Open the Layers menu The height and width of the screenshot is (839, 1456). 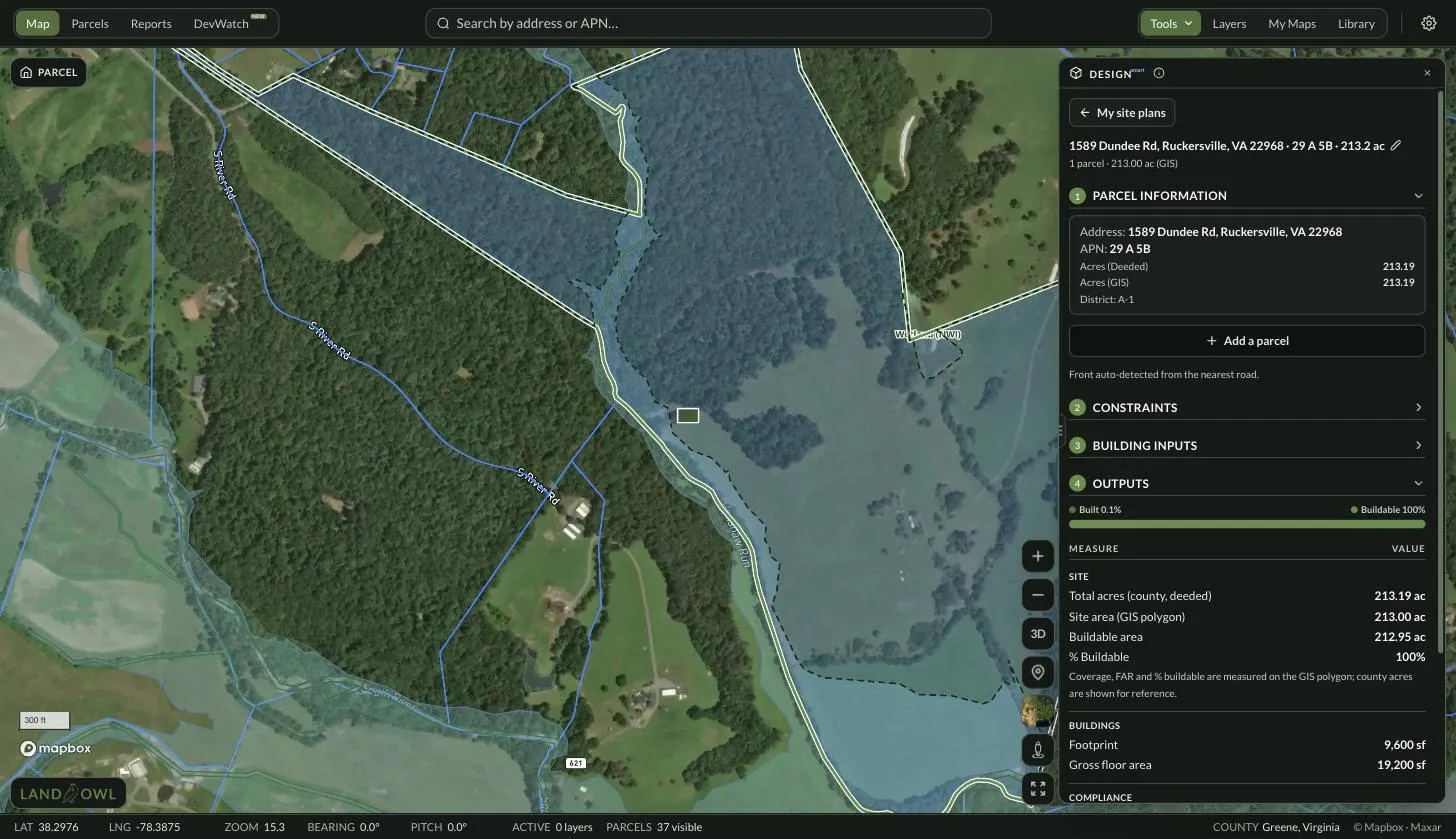click(1229, 23)
